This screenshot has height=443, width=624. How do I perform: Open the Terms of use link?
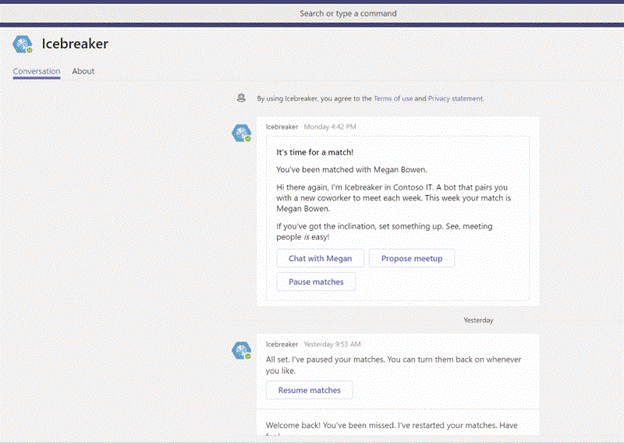393,98
